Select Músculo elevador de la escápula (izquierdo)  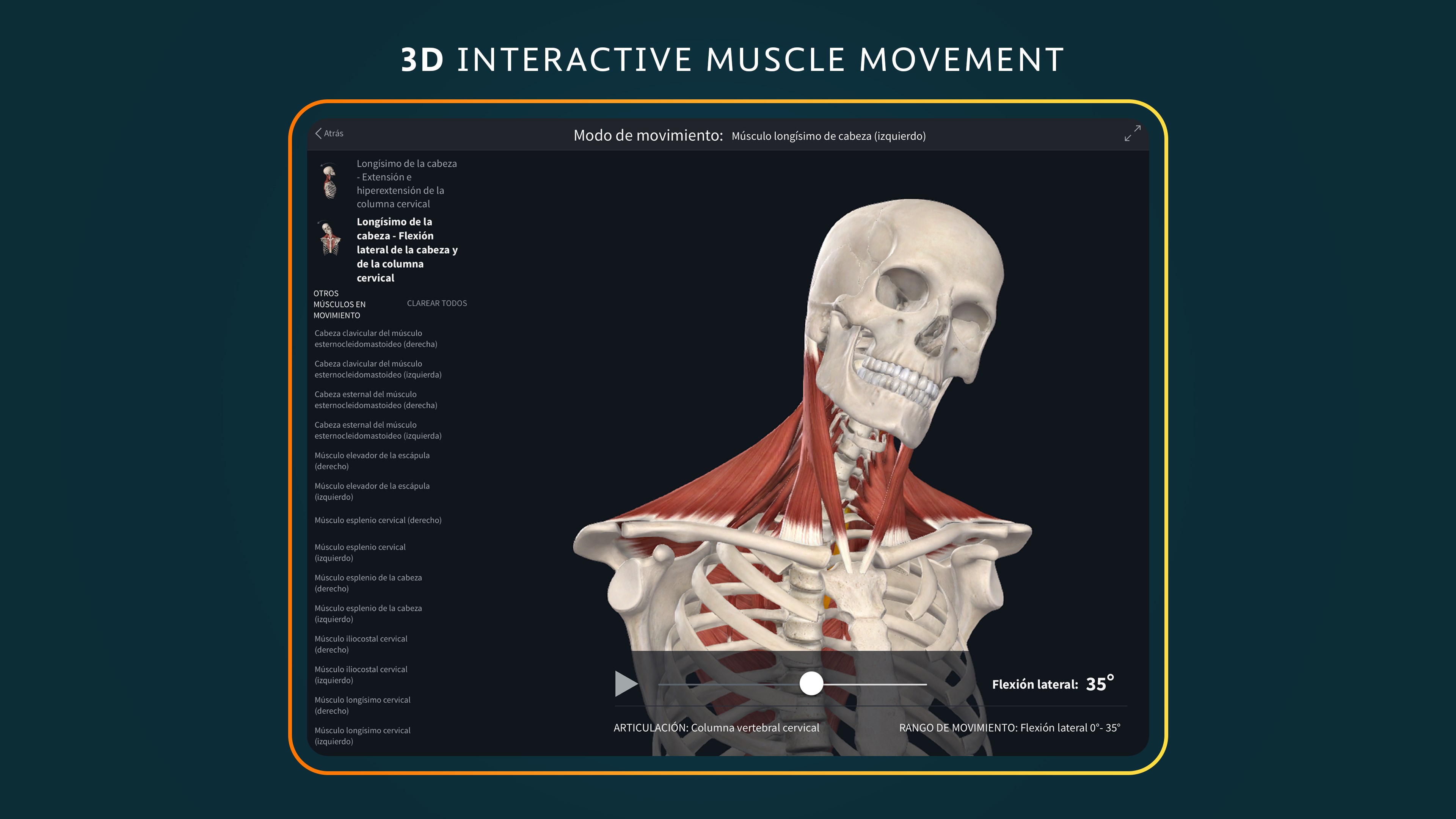(x=372, y=491)
